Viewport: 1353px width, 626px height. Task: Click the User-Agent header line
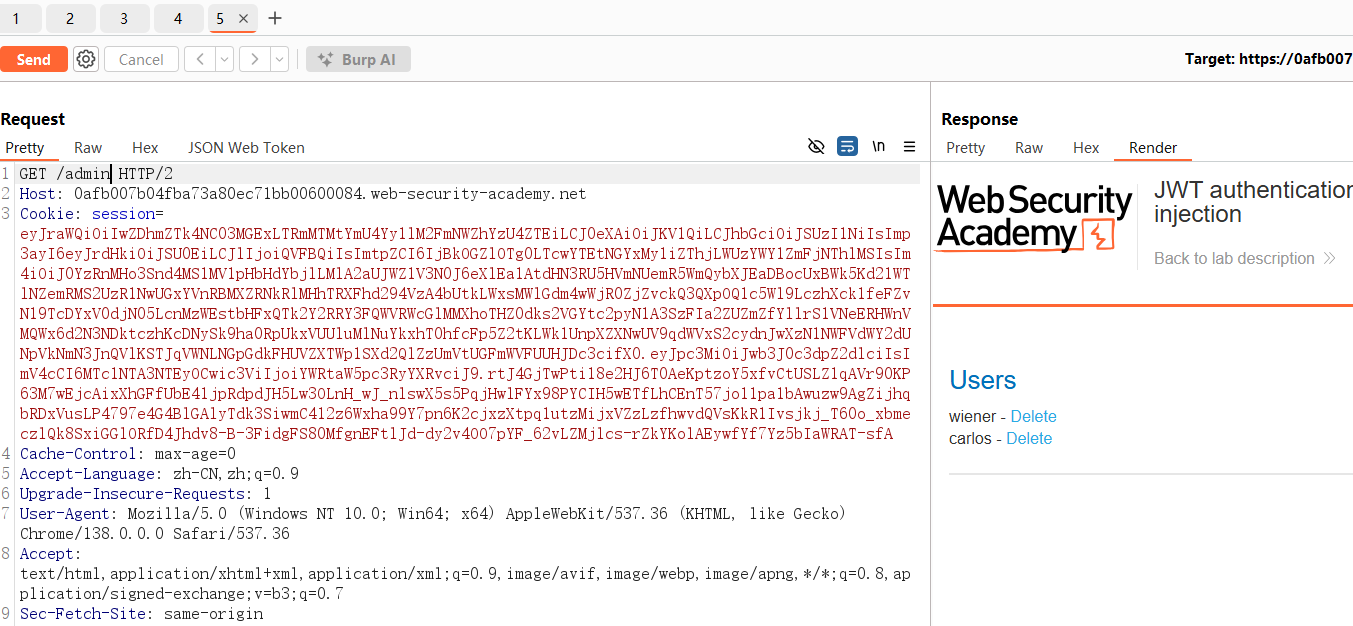click(433, 523)
